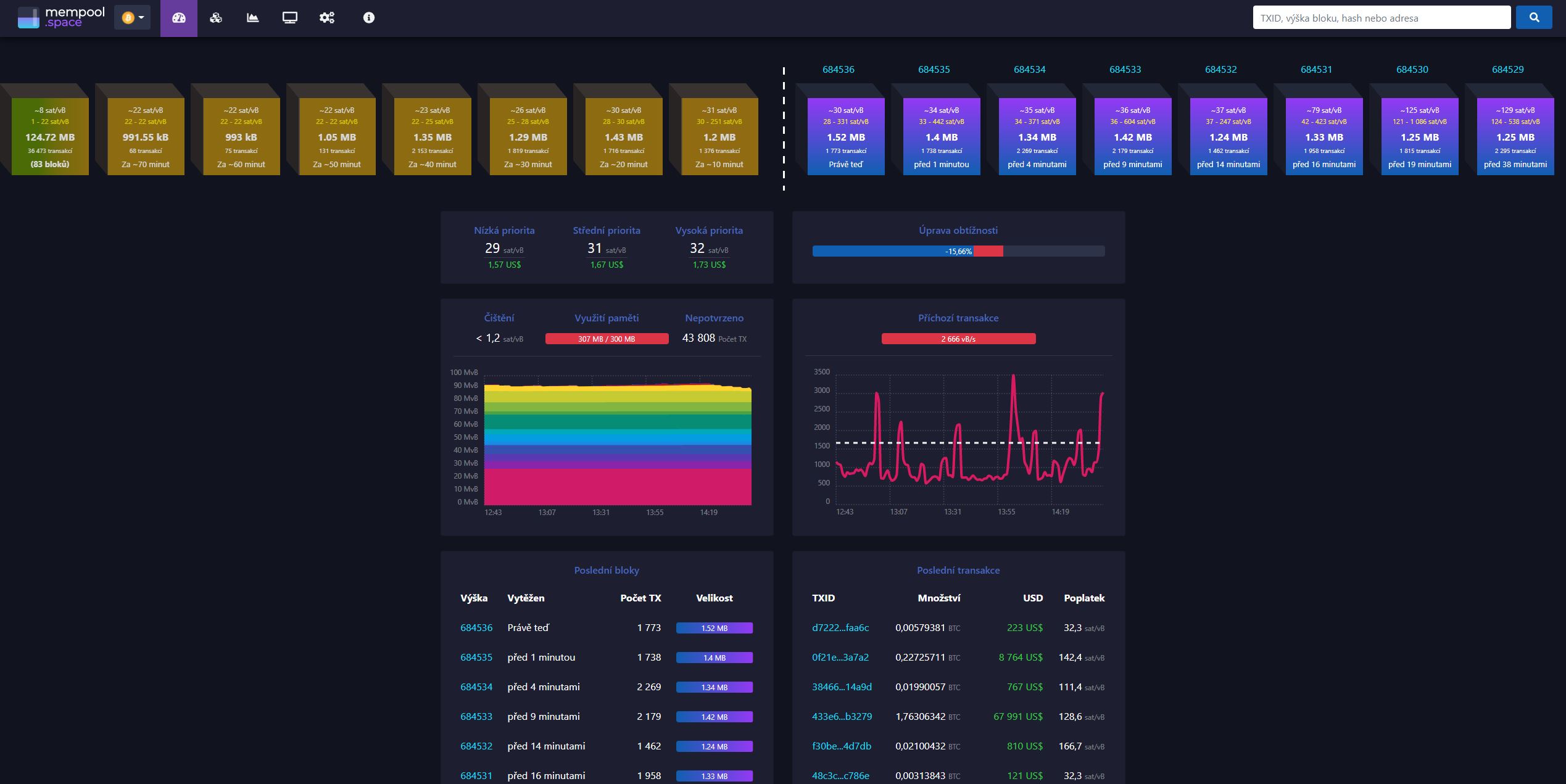Open the Blocks cubes icon page
This screenshot has height=784, width=1566.
216,18
